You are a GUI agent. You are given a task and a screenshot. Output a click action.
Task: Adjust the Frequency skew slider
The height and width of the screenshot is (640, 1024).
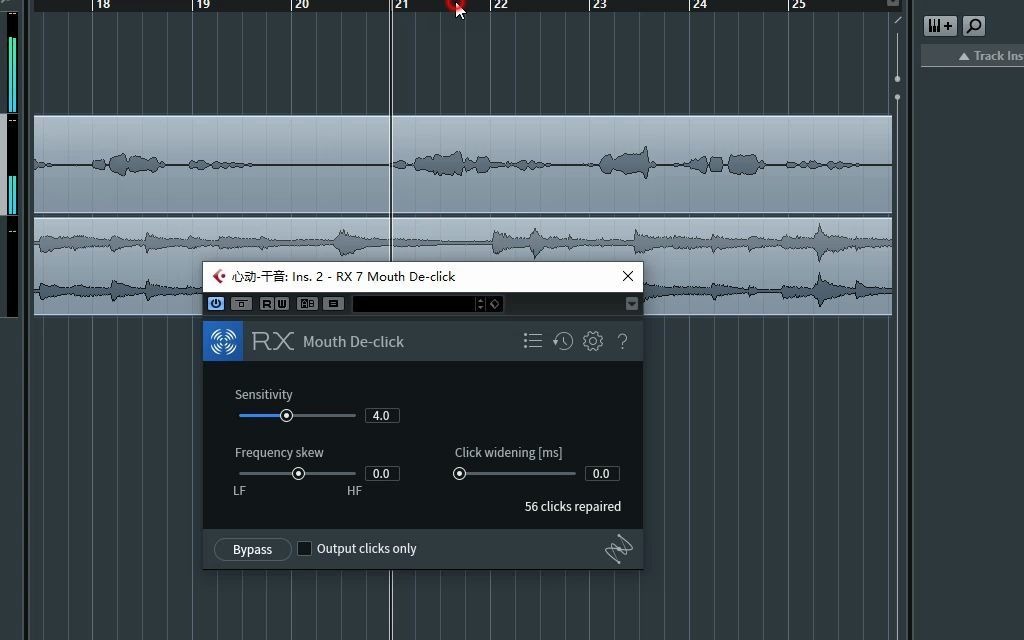(x=298, y=473)
